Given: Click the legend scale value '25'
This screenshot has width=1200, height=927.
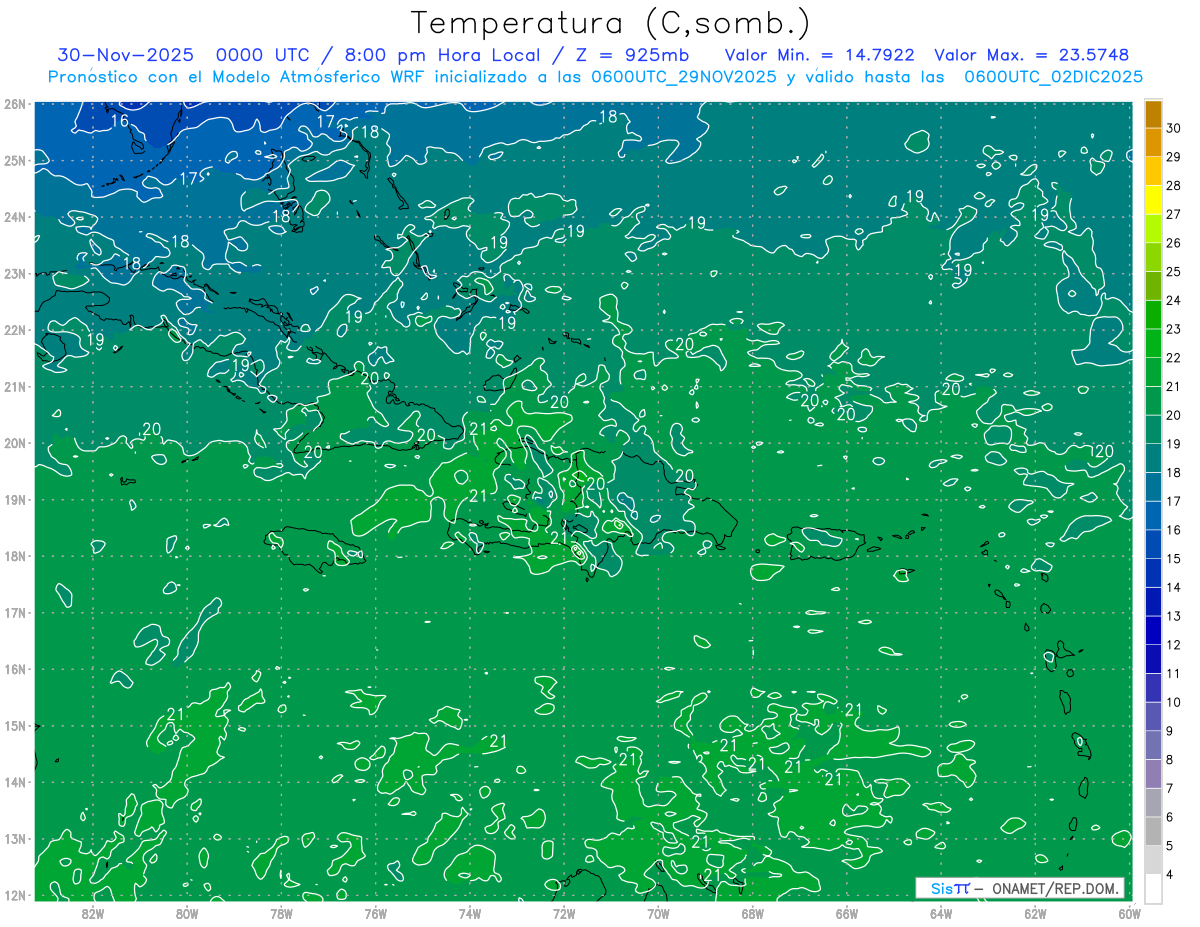Looking at the screenshot, I should pyautogui.click(x=1173, y=271).
